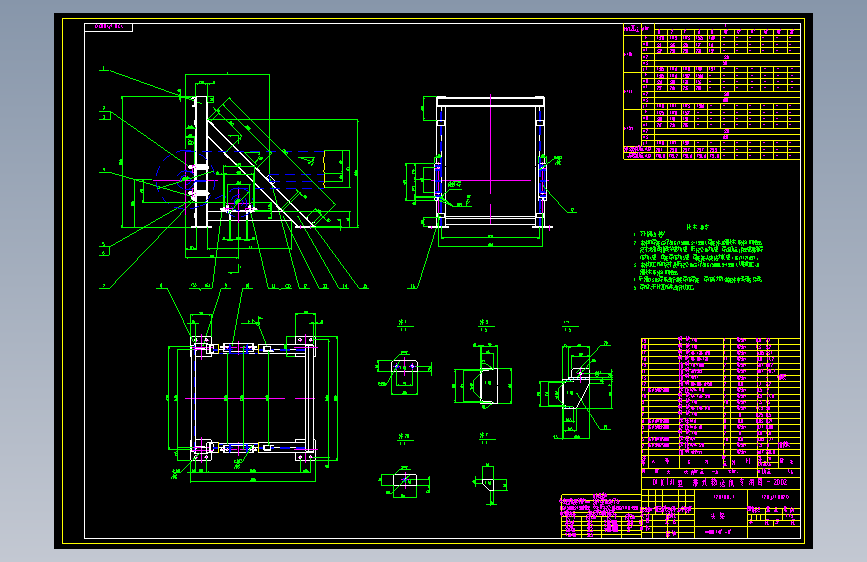Screen dimensions: 867x562
Task: Click the small label box at top-left border
Action: coord(108,27)
